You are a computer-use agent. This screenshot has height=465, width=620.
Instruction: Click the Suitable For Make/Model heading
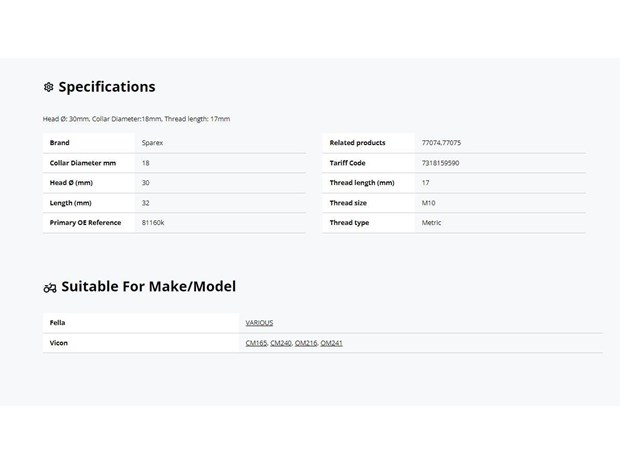tap(149, 286)
